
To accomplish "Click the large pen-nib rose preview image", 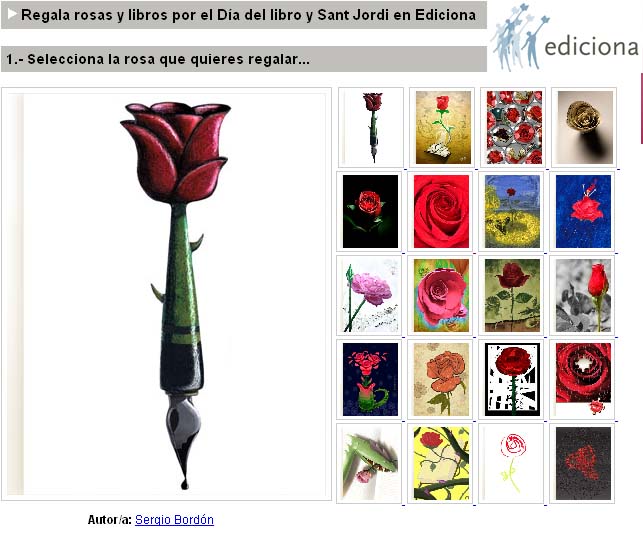I will coord(166,294).
